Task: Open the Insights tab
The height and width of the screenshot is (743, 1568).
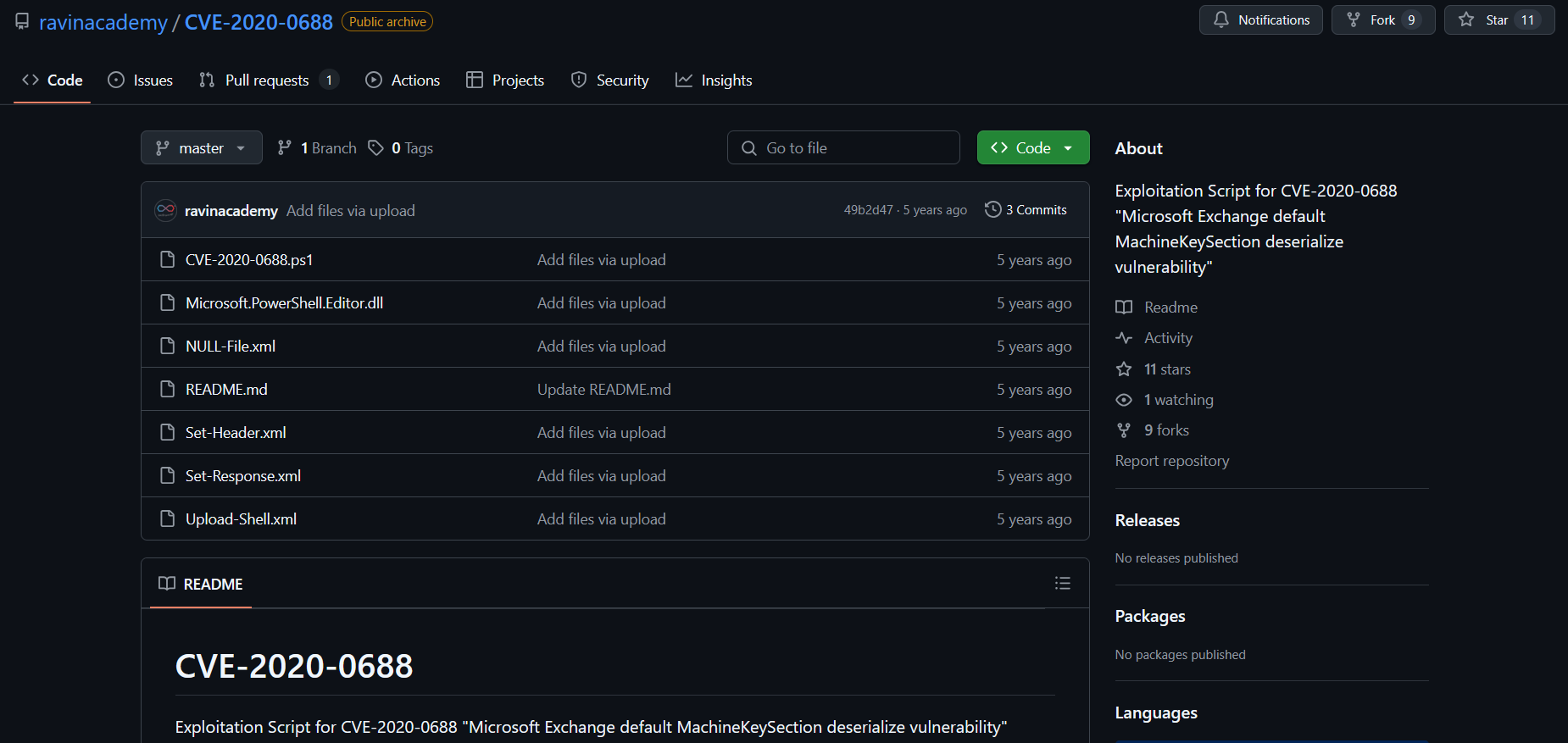Action: click(x=714, y=80)
